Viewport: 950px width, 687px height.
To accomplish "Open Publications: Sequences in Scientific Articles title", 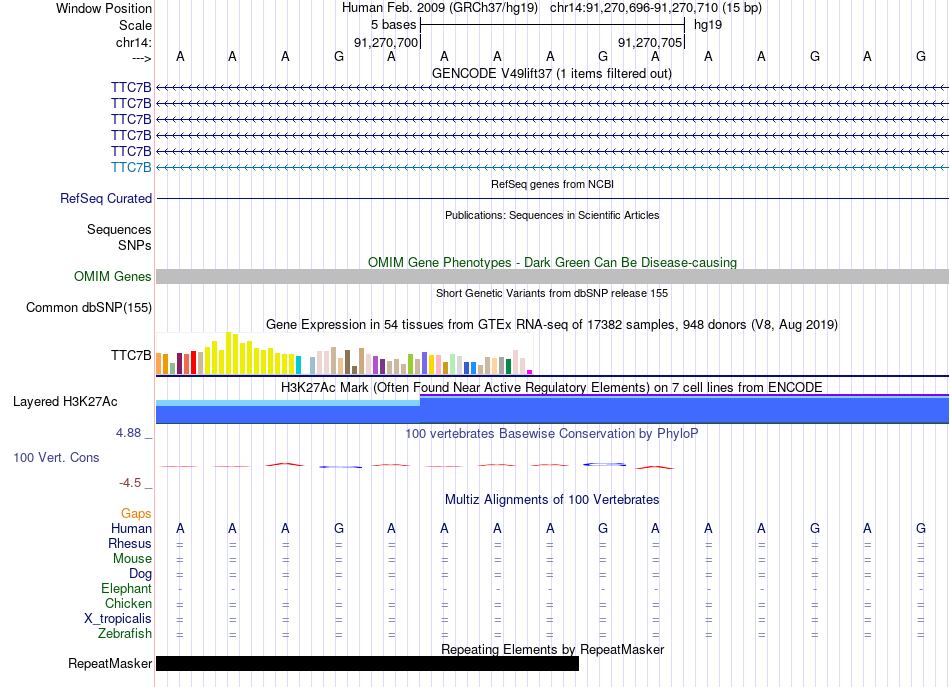I will (x=552, y=215).
